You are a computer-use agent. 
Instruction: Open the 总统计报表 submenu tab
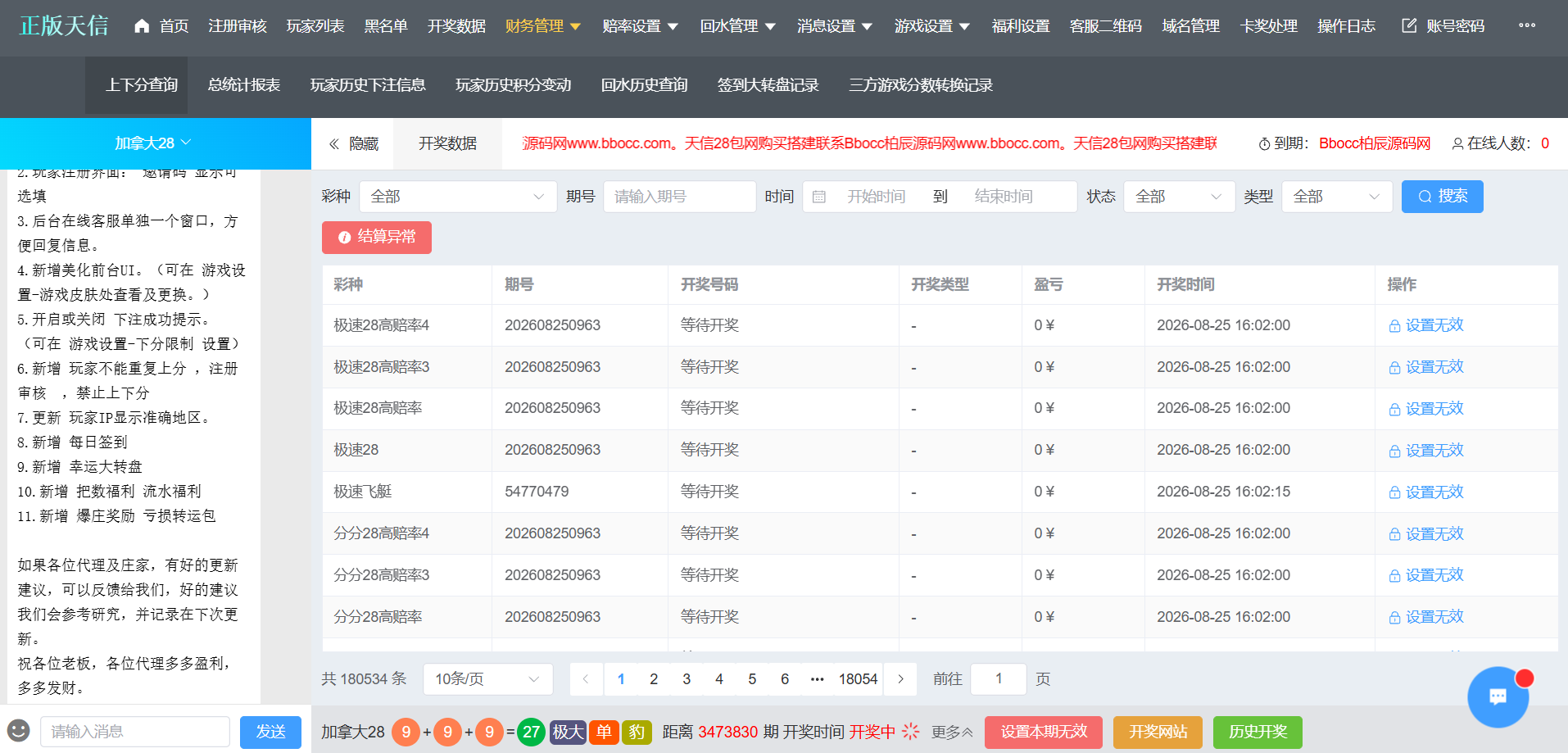tap(244, 85)
